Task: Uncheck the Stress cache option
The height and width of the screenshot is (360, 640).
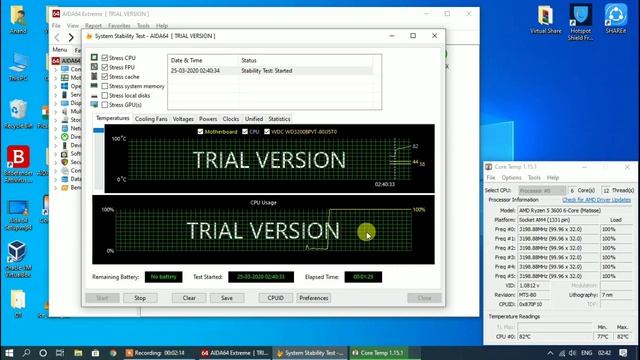Action: (105, 77)
